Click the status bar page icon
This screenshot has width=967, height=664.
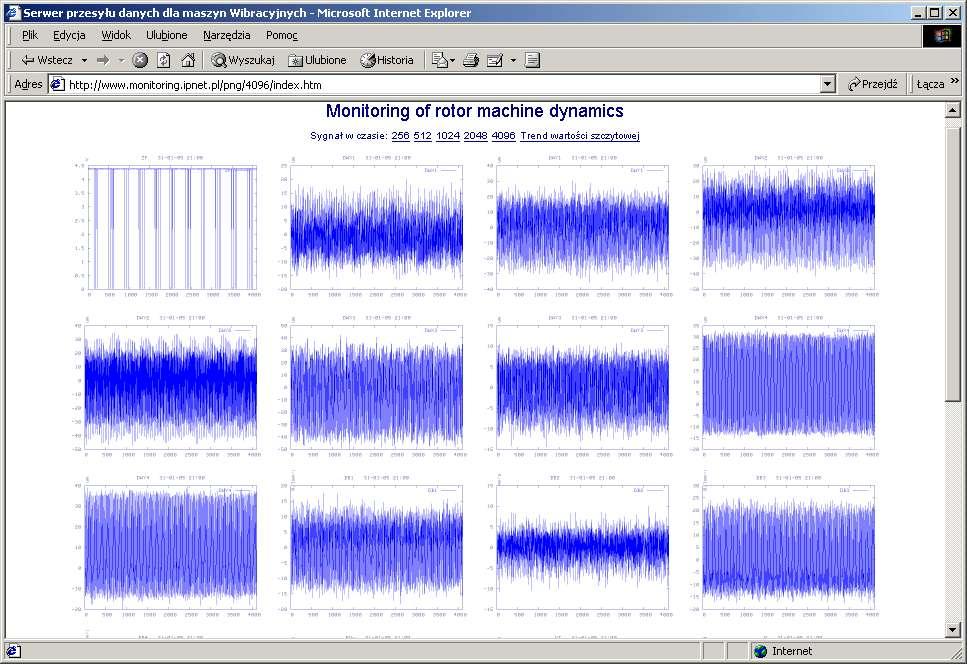[x=13, y=651]
